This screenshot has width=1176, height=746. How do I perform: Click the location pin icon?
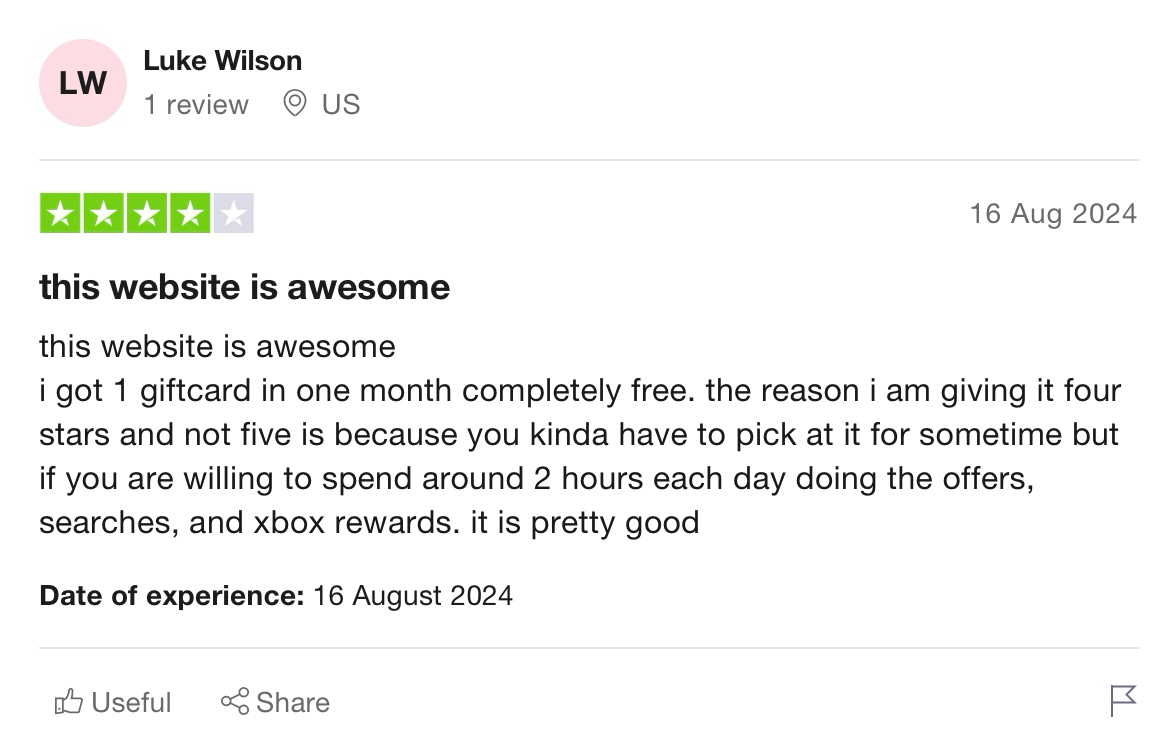tap(292, 104)
